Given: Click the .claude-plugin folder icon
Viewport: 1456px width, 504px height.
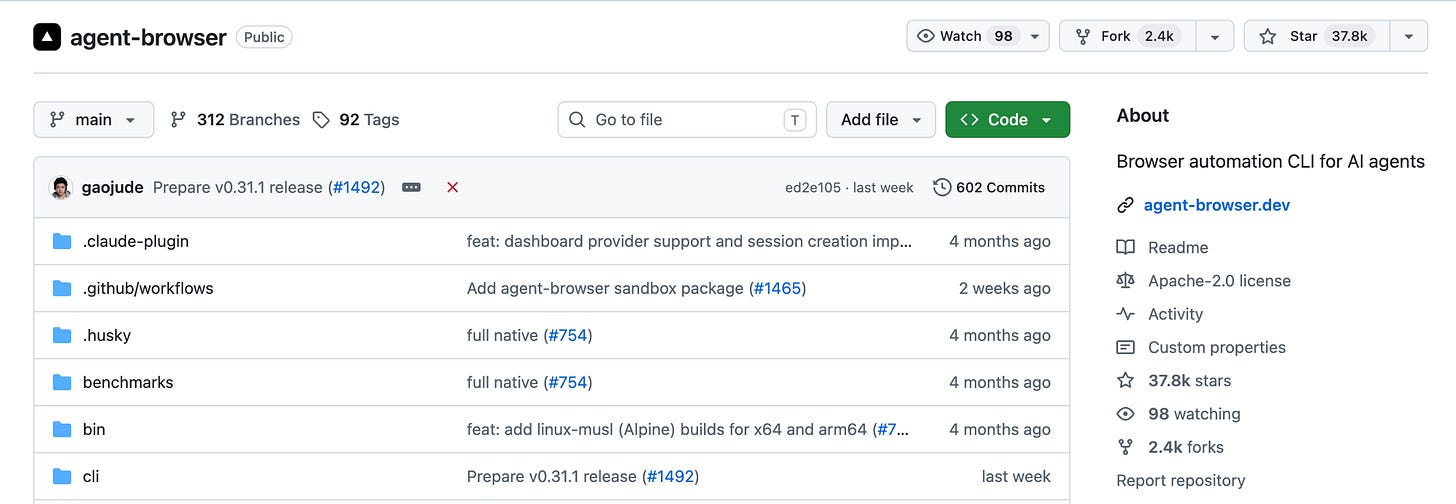Looking at the screenshot, I should (x=62, y=241).
